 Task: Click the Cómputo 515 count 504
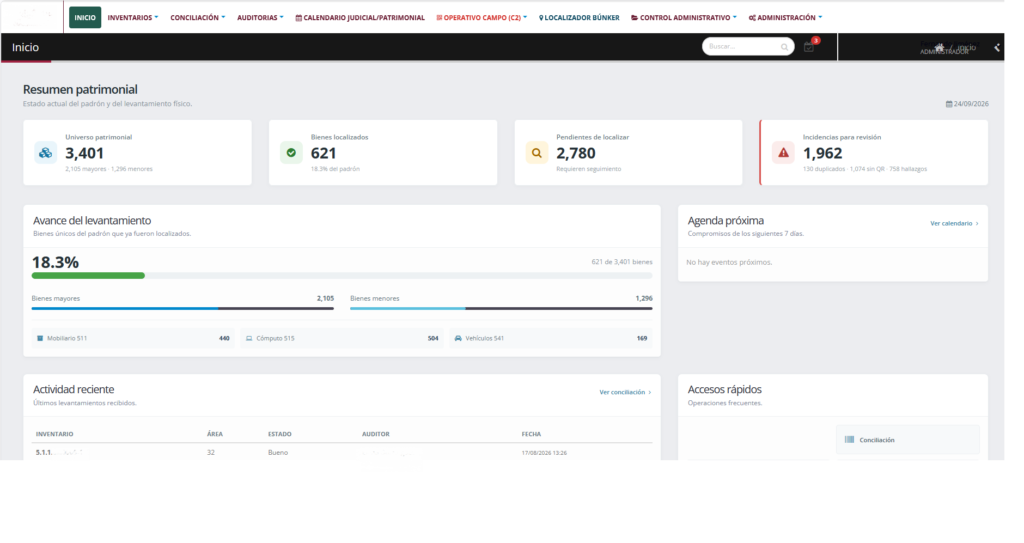[433, 338]
